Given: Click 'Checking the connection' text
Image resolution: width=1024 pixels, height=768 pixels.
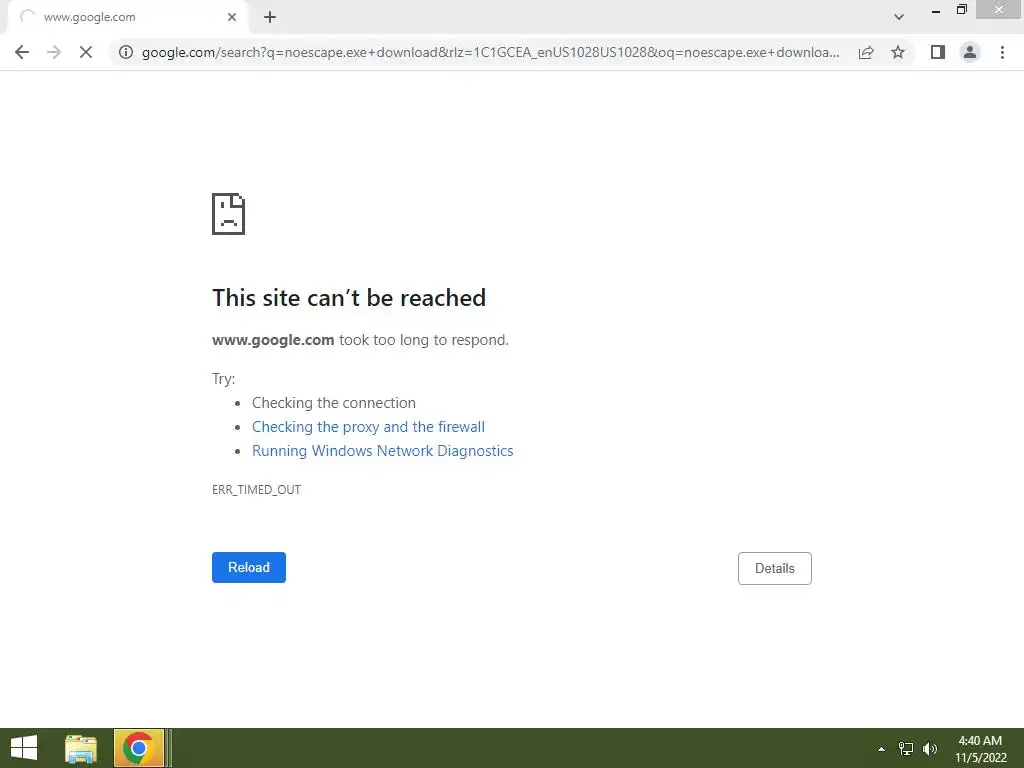Looking at the screenshot, I should 334,403.
